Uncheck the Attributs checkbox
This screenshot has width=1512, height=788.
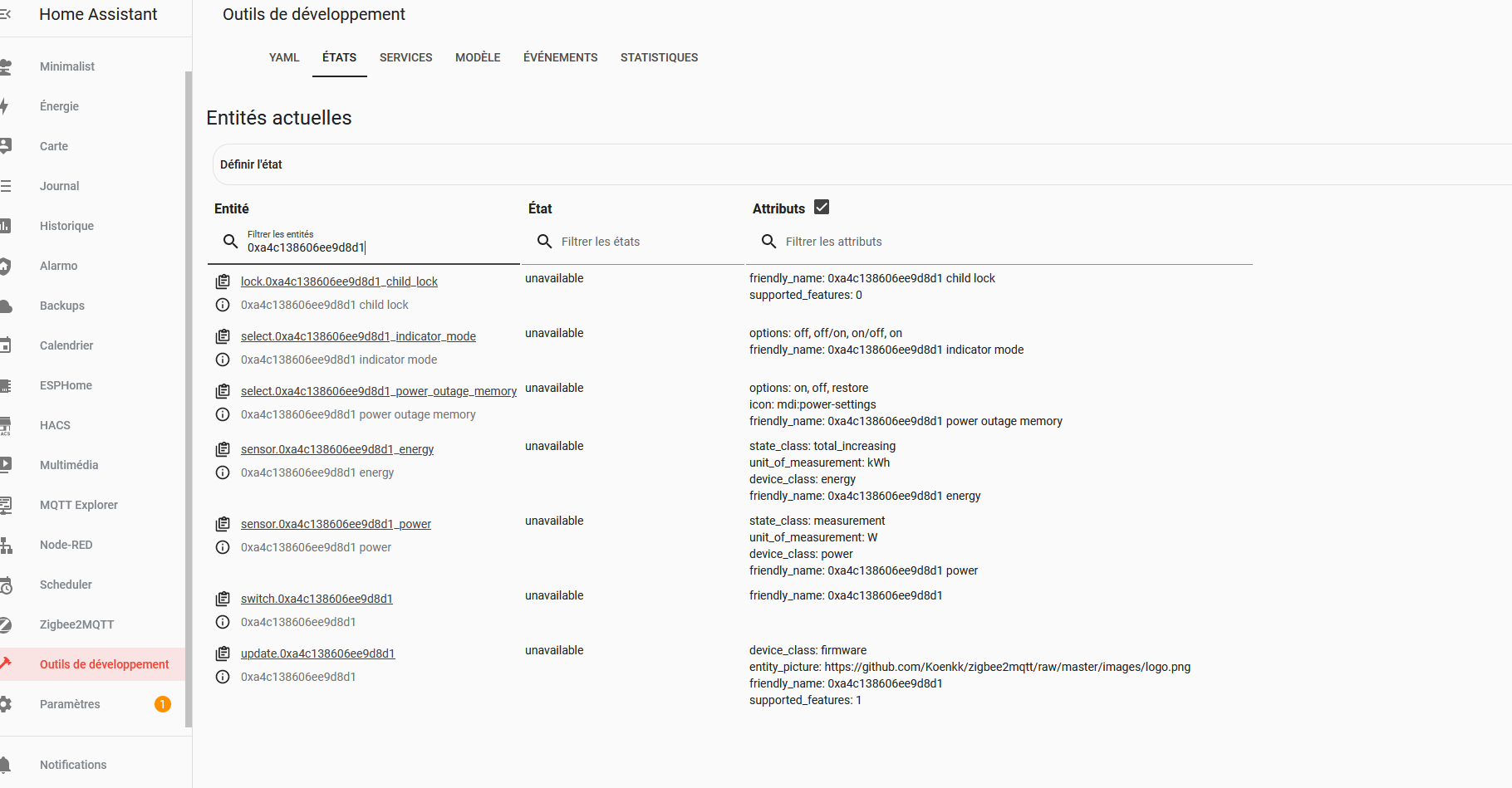tap(822, 208)
